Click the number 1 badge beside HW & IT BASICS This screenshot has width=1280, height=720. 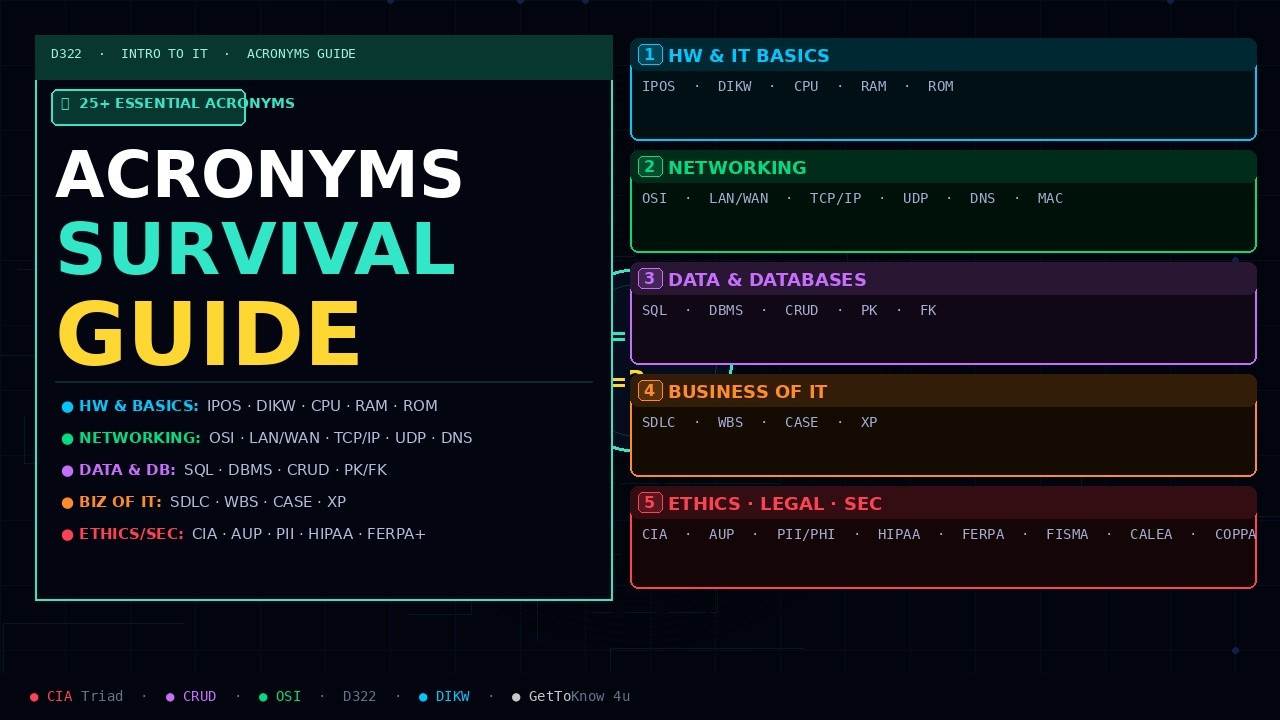tap(650, 55)
